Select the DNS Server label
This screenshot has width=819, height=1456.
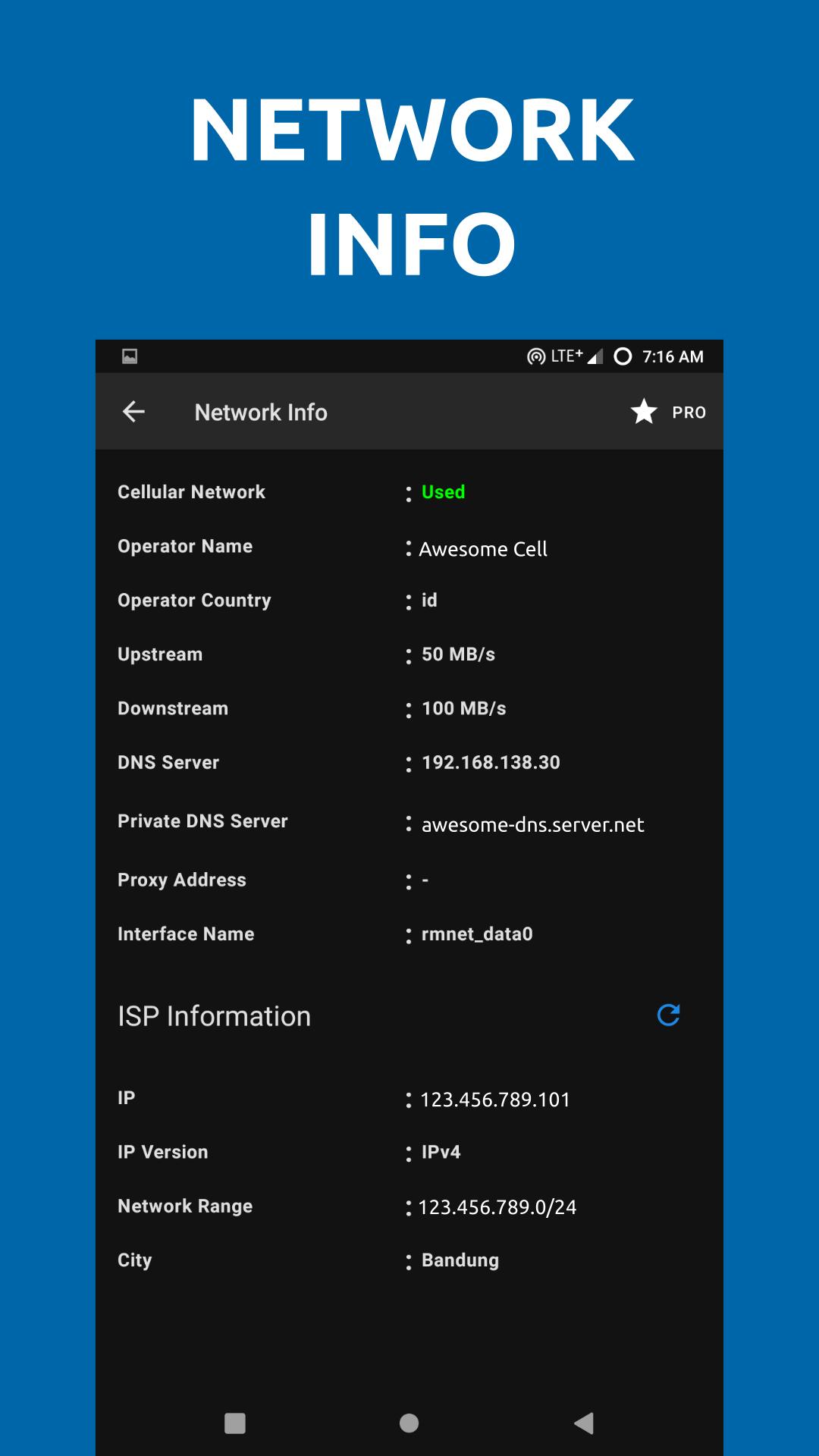(x=168, y=762)
